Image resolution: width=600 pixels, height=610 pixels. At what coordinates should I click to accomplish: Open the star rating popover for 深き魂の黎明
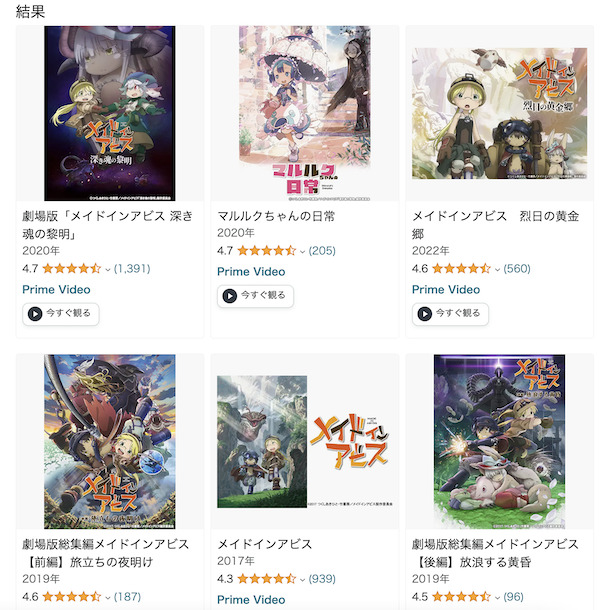click(72, 268)
